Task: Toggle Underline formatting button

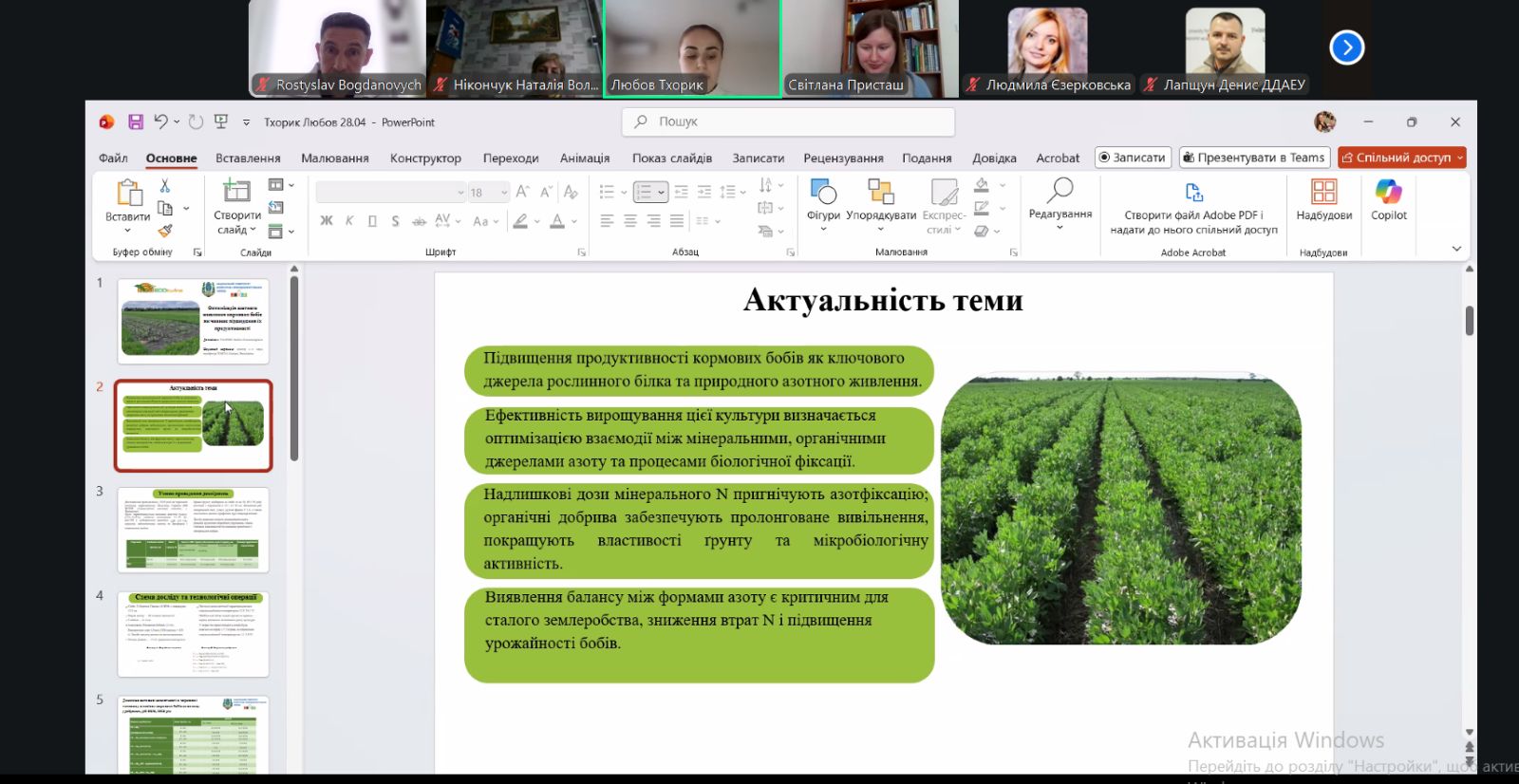Action: pyautogui.click(x=372, y=220)
